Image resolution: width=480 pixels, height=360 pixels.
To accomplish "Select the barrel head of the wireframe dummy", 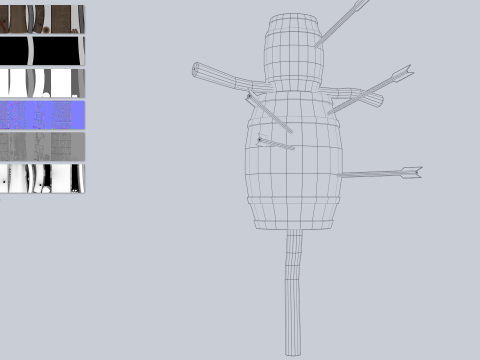I will tap(294, 53).
